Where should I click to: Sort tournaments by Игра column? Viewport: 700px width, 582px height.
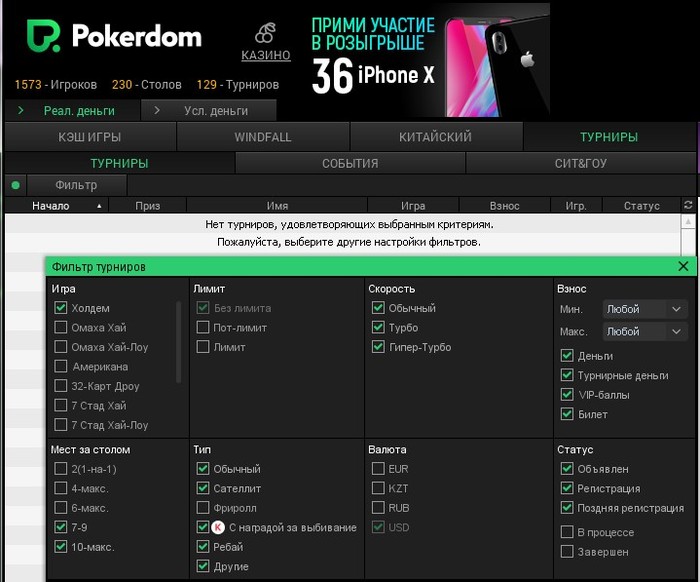click(413, 206)
